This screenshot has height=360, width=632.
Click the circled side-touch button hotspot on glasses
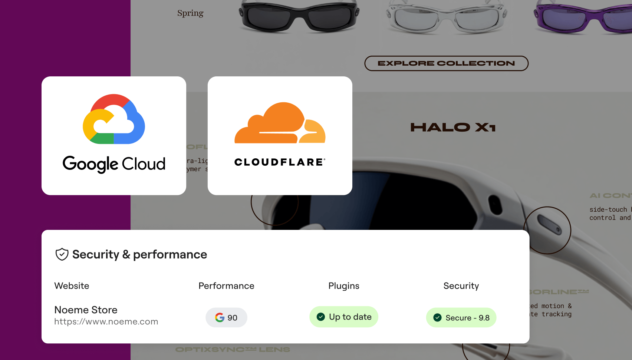coord(547,230)
